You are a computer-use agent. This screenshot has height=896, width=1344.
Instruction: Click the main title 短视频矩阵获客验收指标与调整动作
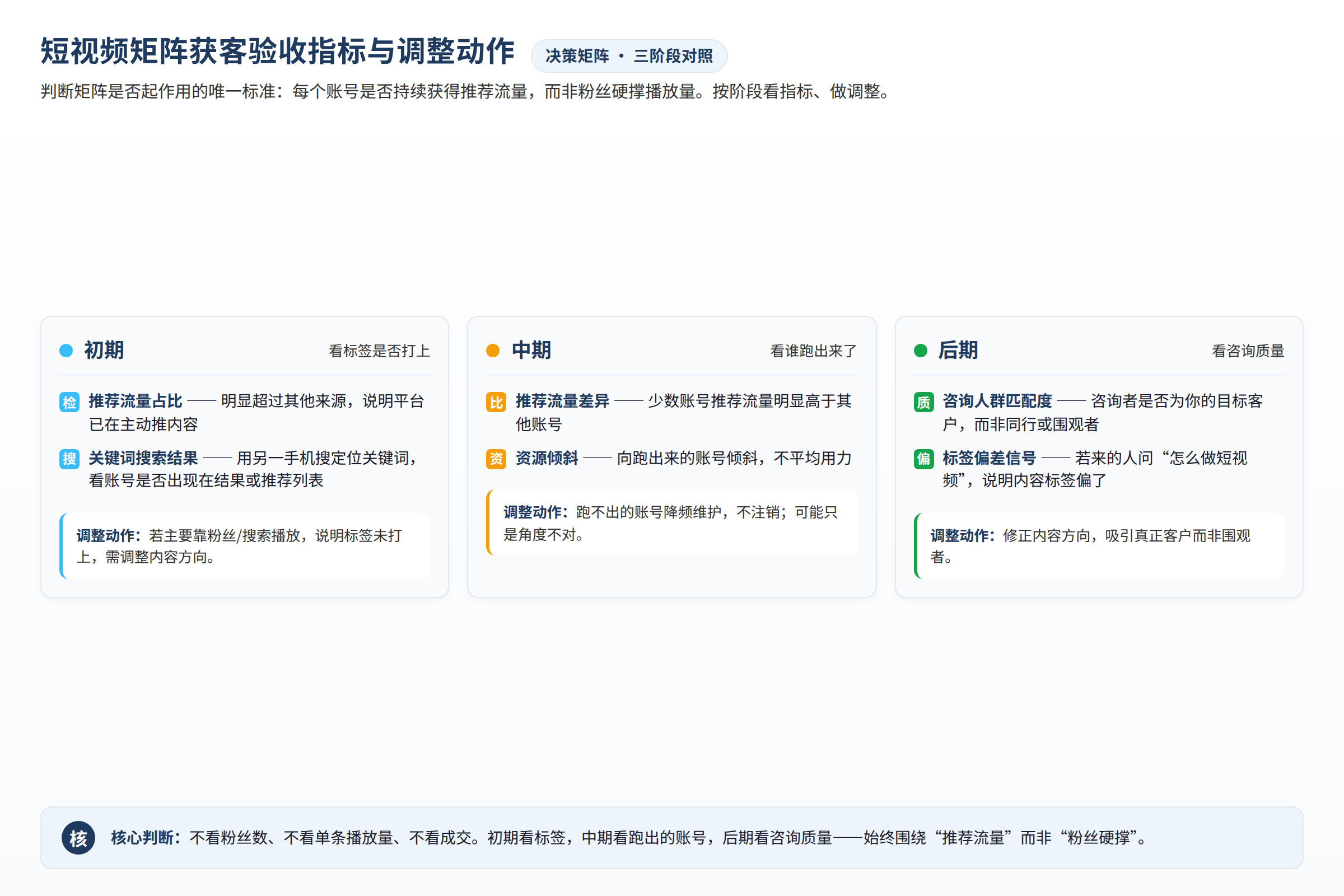[278, 52]
